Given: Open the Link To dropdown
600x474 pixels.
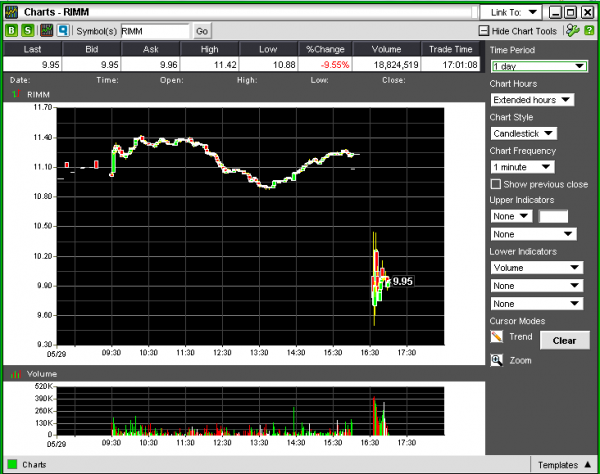Looking at the screenshot, I should pyautogui.click(x=511, y=13).
